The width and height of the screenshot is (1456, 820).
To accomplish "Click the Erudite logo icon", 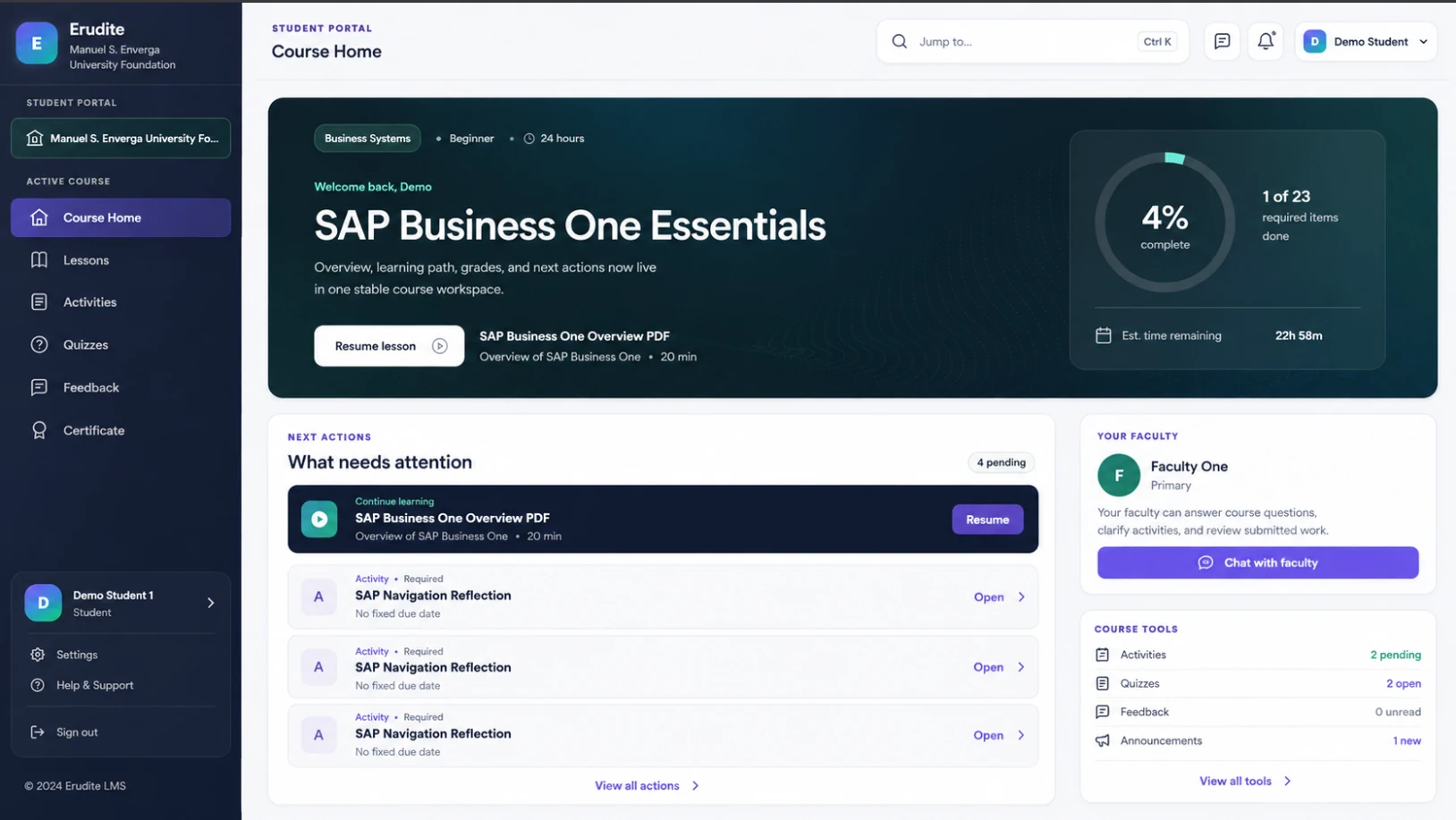I will pos(37,43).
